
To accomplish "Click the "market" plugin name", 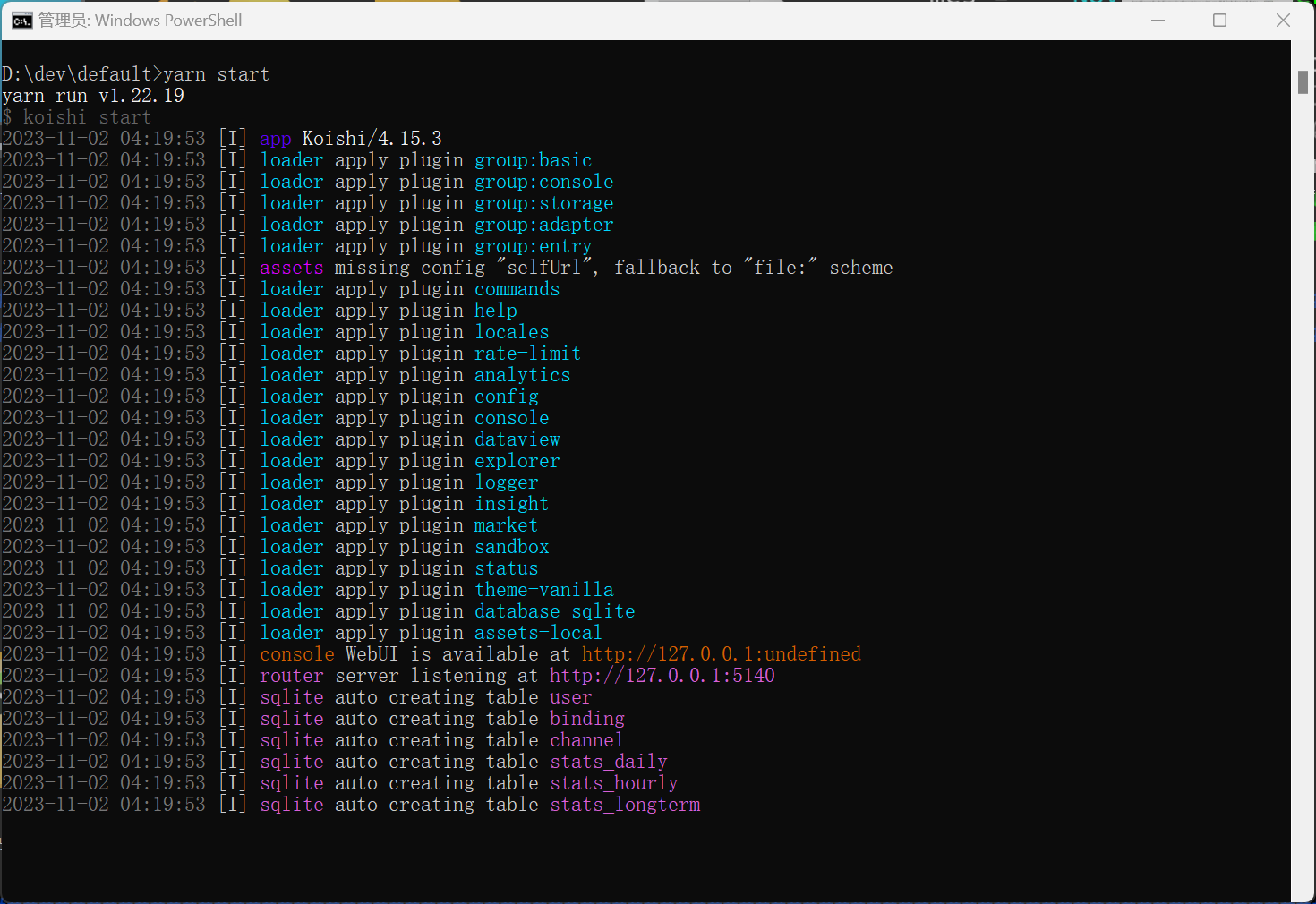I will pos(507,525).
